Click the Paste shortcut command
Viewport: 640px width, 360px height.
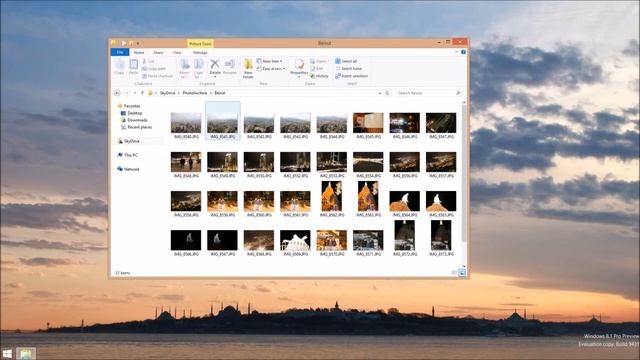coord(158,76)
